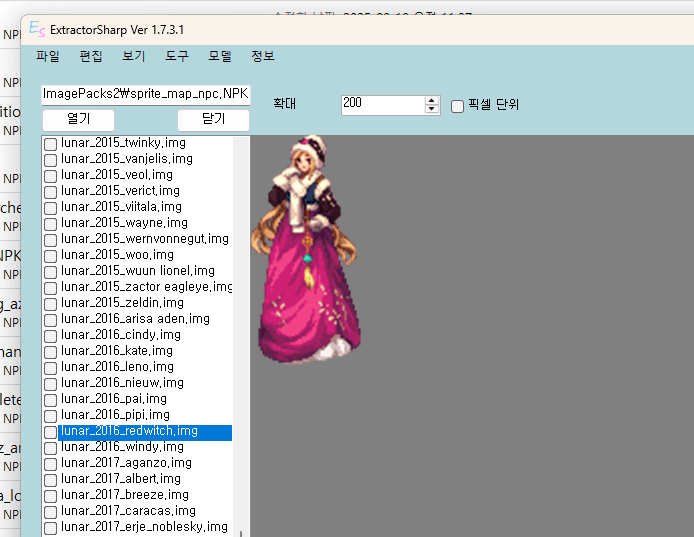Click the ExtractorSharp app icon in title bar
The image size is (694, 537).
point(35,29)
